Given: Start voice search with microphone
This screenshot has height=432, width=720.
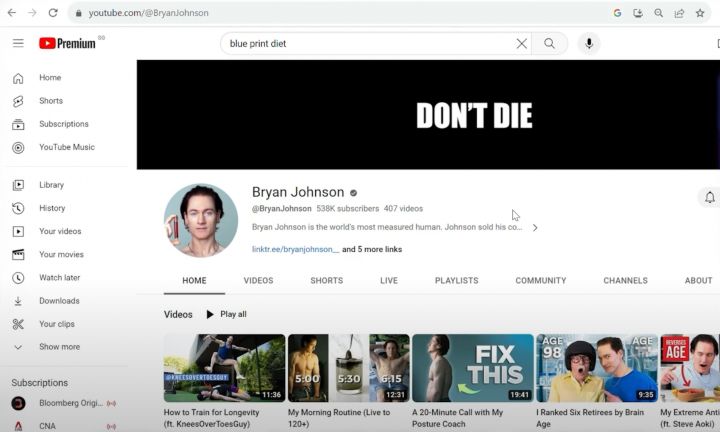Looking at the screenshot, I should tap(589, 44).
